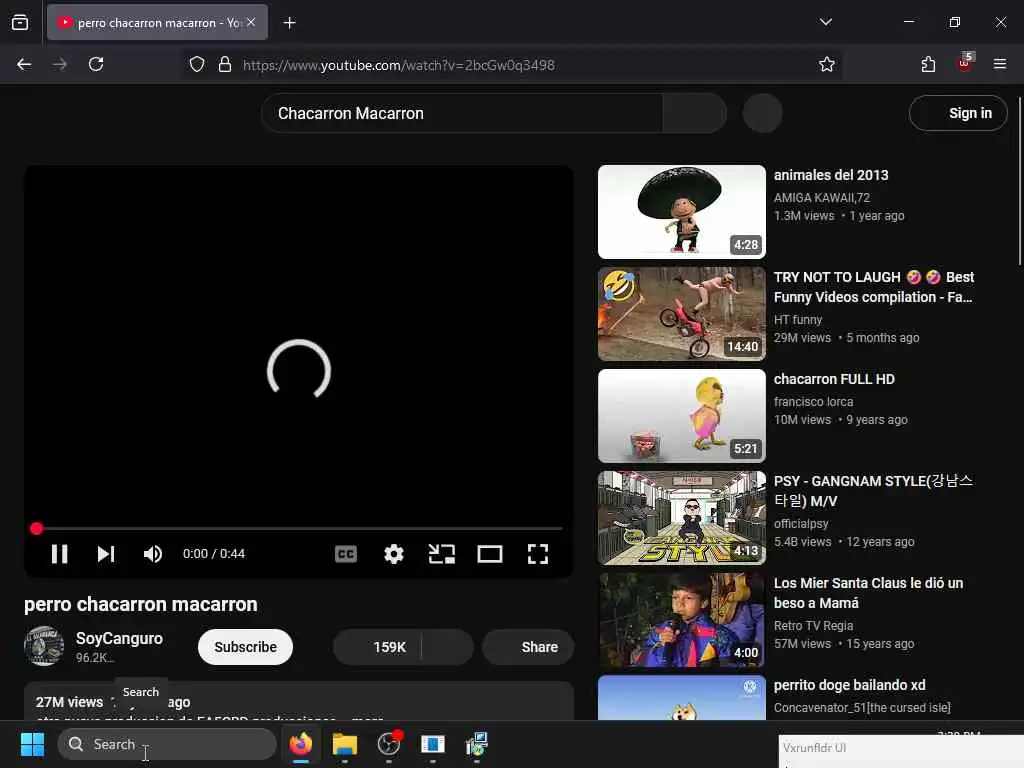Open the SoyCanguro channel name link
This screenshot has width=1024, height=768.
(x=120, y=638)
